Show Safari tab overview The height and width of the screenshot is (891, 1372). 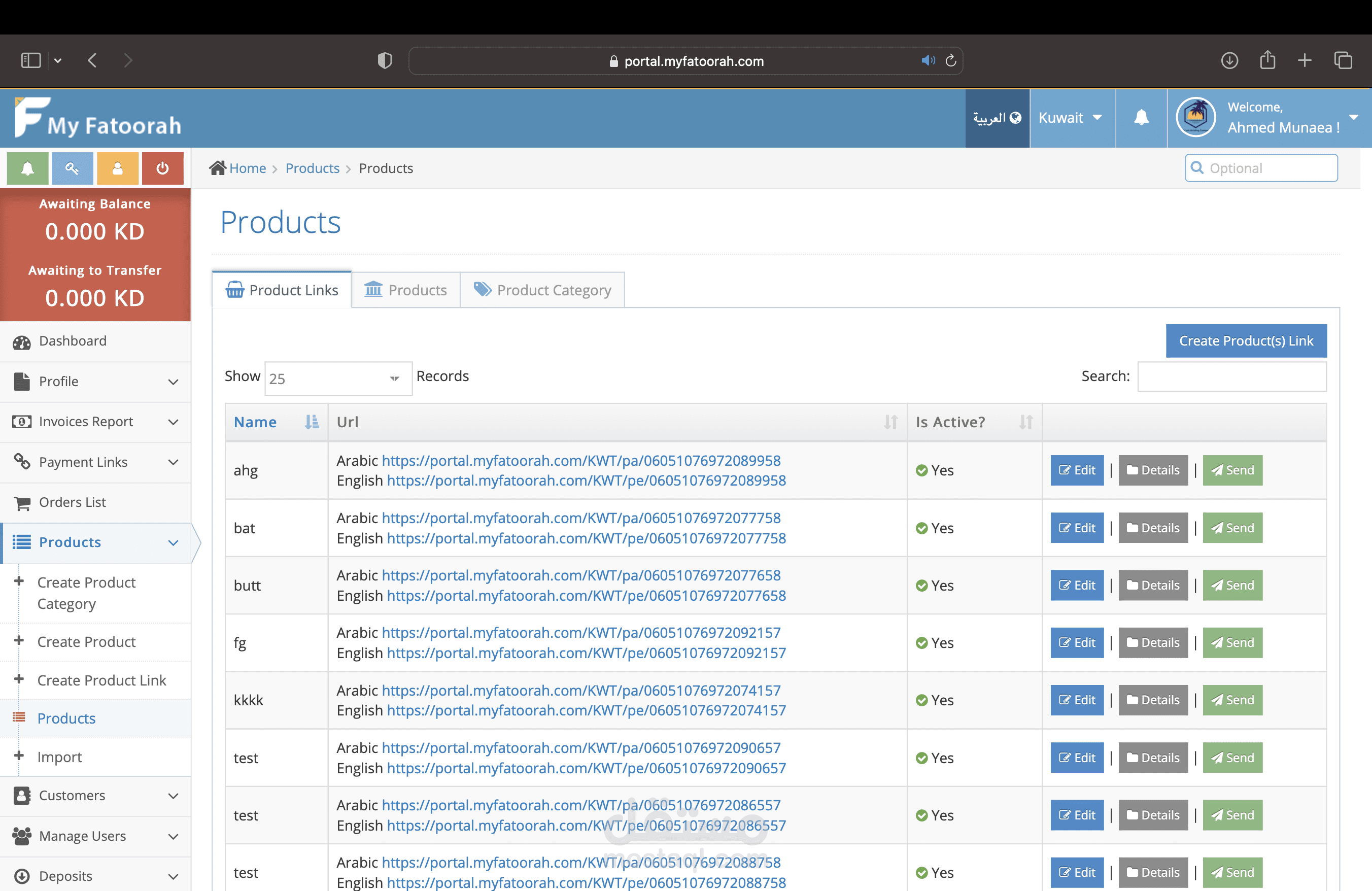click(x=1343, y=60)
